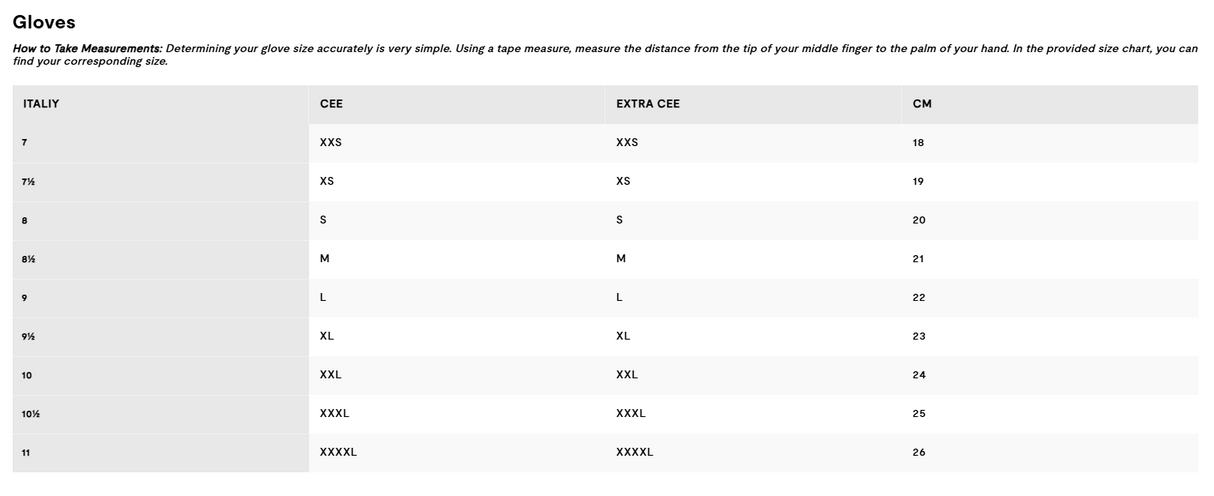Click XS in the EXTRA CEE column
This screenshot has width=1214, height=496.
click(x=624, y=182)
